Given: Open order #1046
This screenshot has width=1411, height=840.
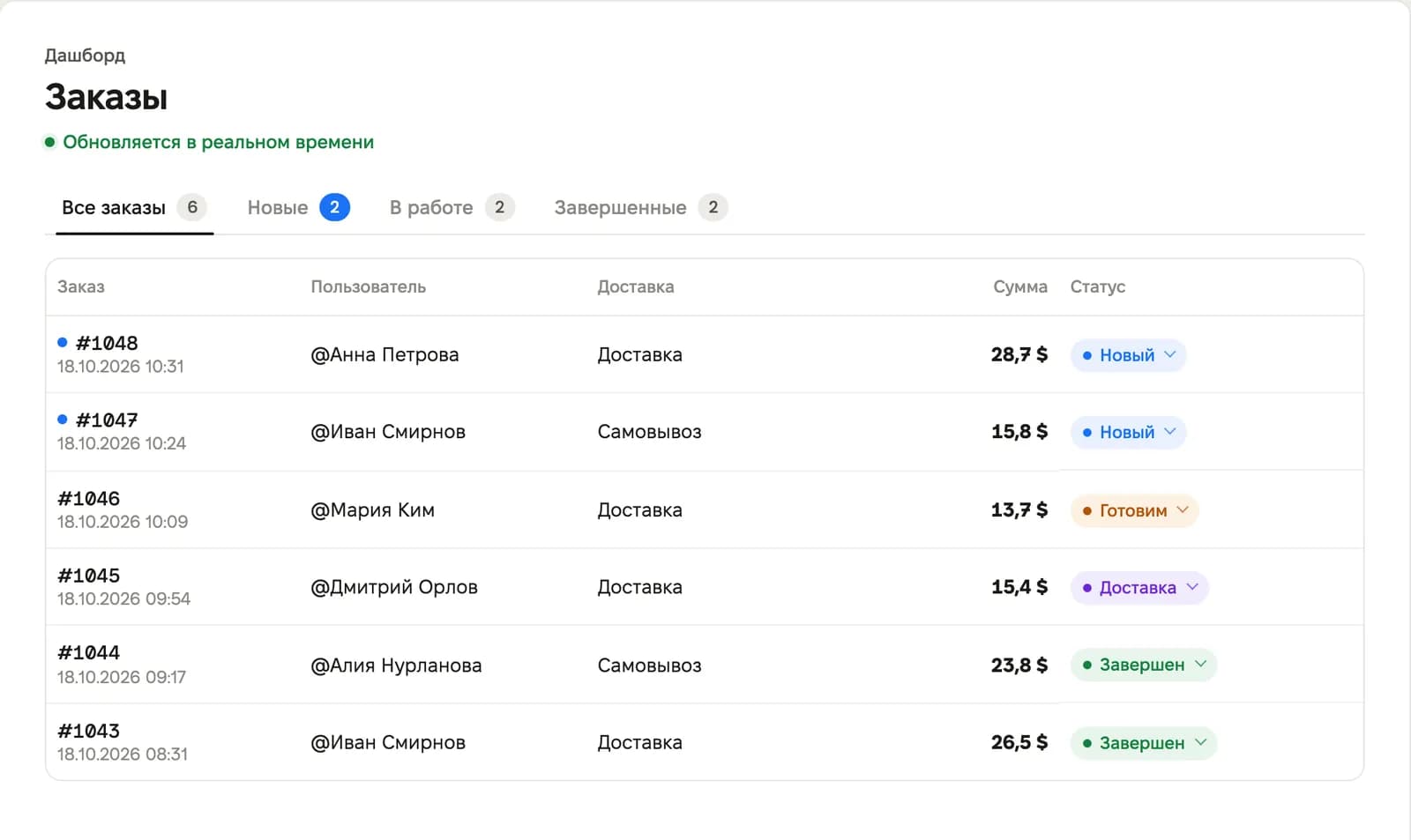Looking at the screenshot, I should pyautogui.click(x=88, y=499).
